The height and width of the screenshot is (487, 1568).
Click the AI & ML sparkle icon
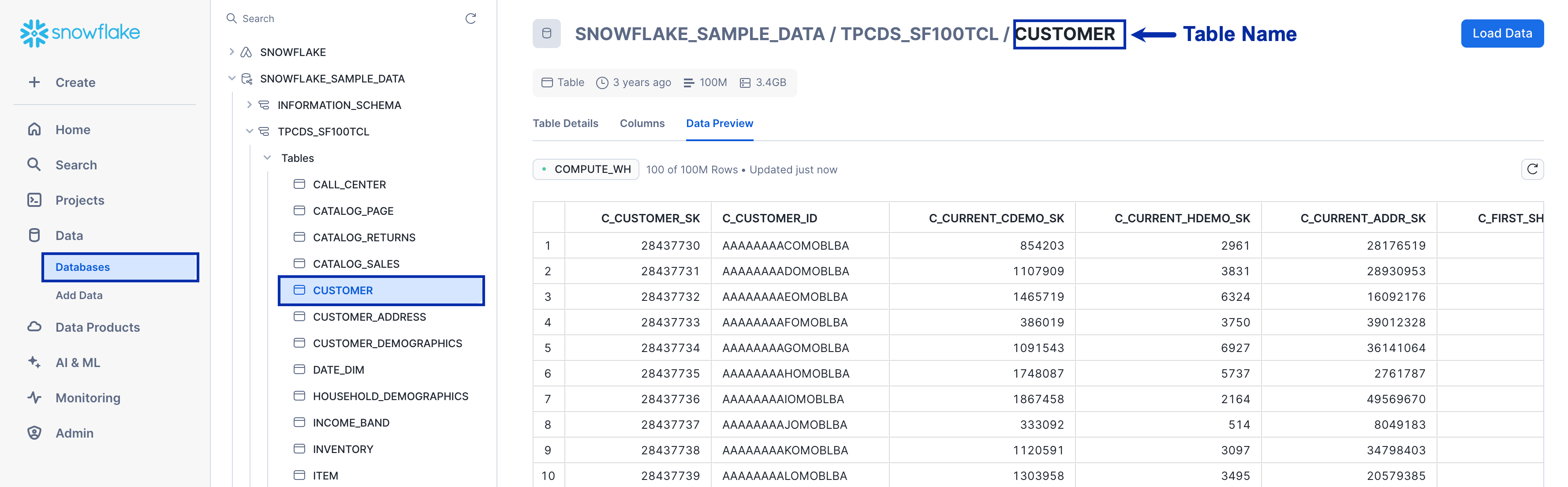point(35,362)
